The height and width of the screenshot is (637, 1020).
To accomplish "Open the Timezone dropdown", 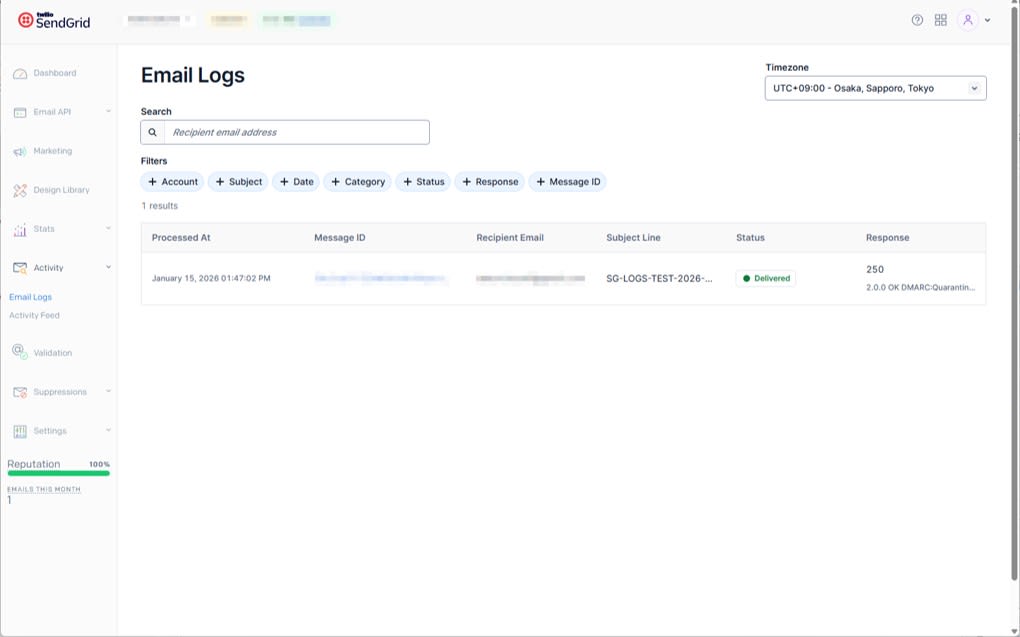I will point(874,87).
